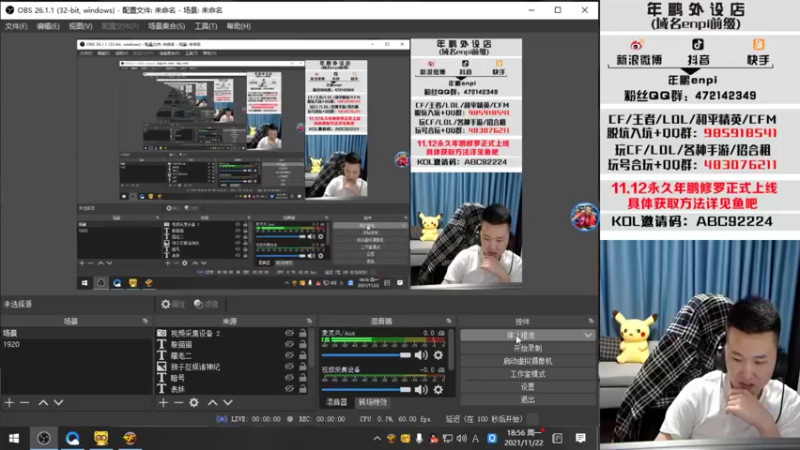This screenshot has width=800, height=450.
Task: Open the Windows notification center icon
Action: pos(581,438)
